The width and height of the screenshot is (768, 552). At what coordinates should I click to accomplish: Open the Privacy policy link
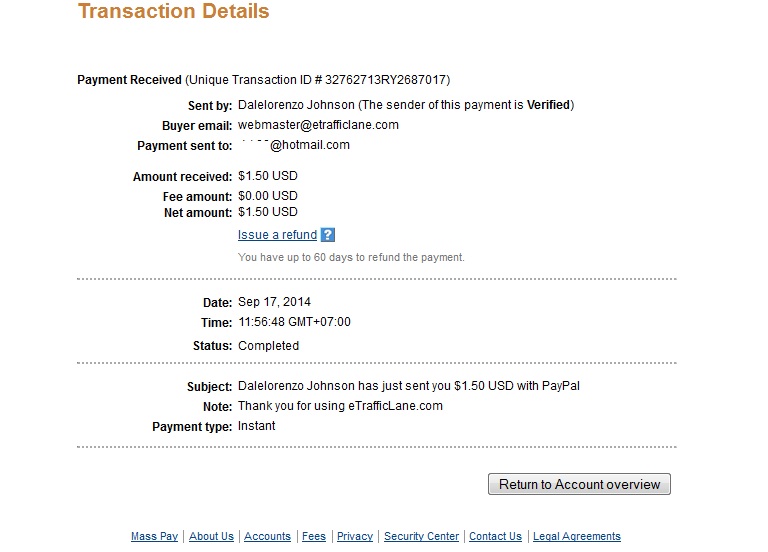(x=355, y=536)
